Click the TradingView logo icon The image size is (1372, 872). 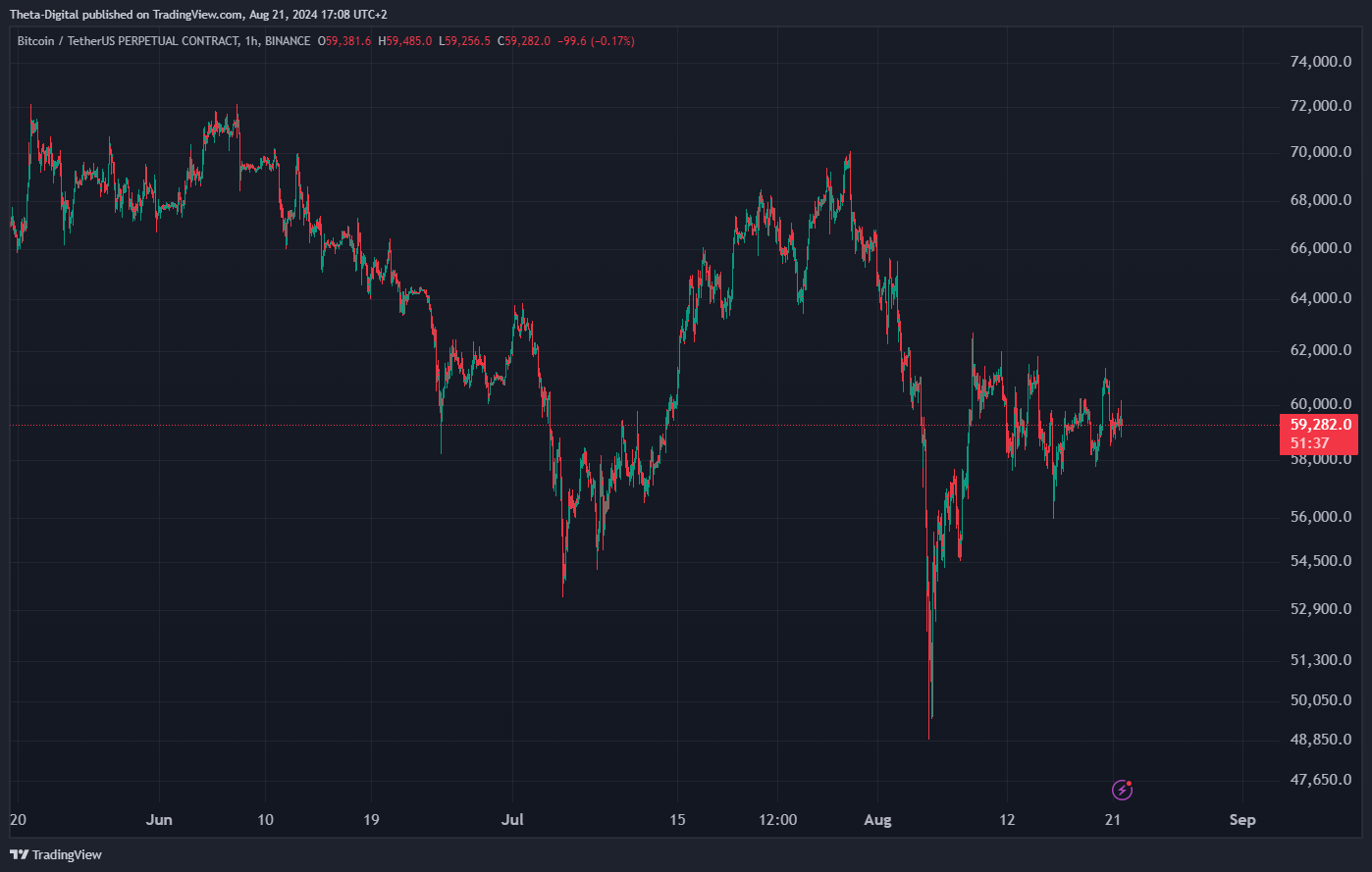(x=18, y=854)
